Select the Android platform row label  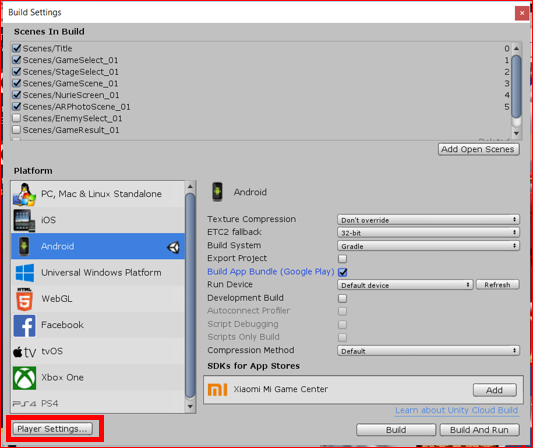tap(57, 246)
